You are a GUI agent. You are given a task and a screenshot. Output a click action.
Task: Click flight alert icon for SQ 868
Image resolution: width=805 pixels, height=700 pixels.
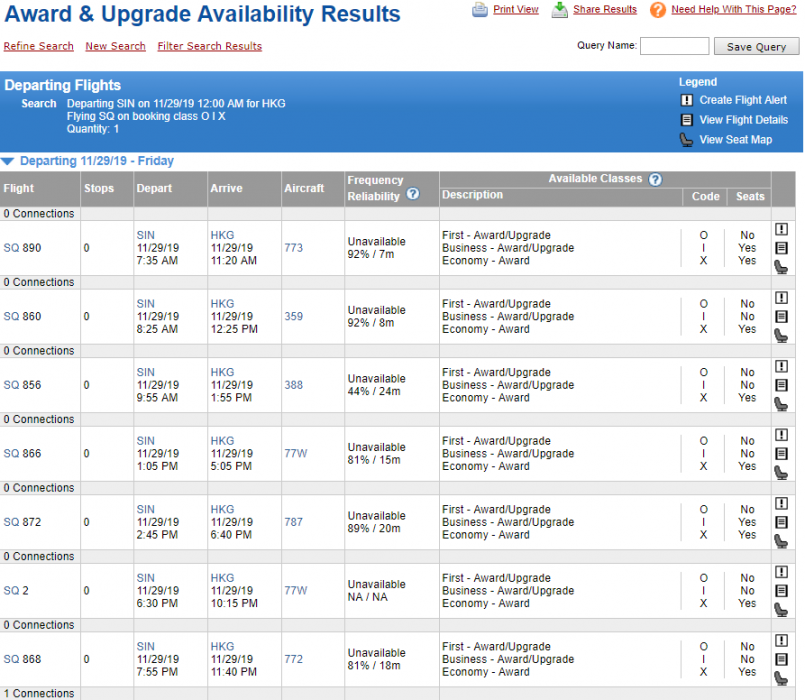click(782, 641)
